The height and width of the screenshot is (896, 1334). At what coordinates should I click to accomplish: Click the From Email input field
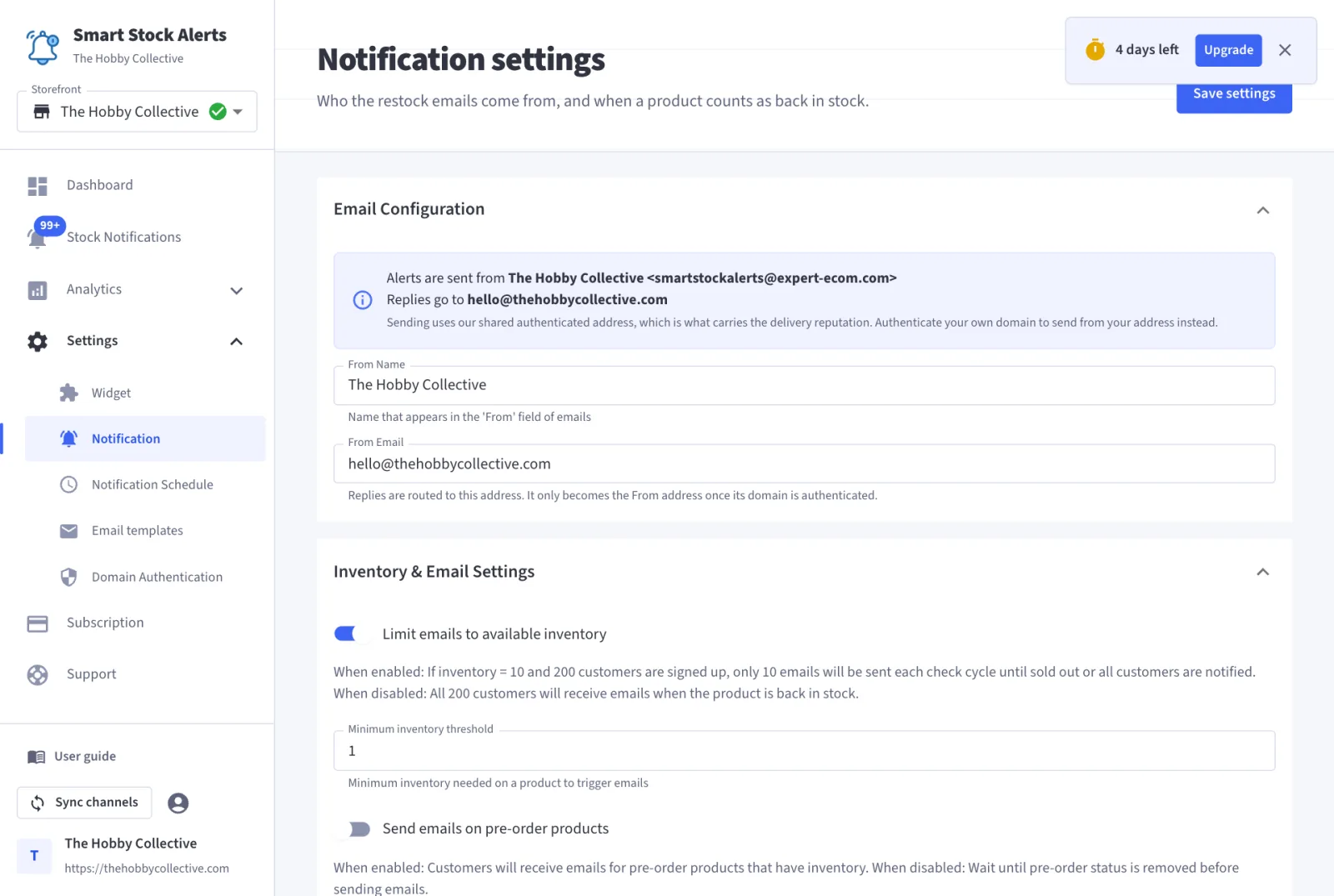coord(804,464)
